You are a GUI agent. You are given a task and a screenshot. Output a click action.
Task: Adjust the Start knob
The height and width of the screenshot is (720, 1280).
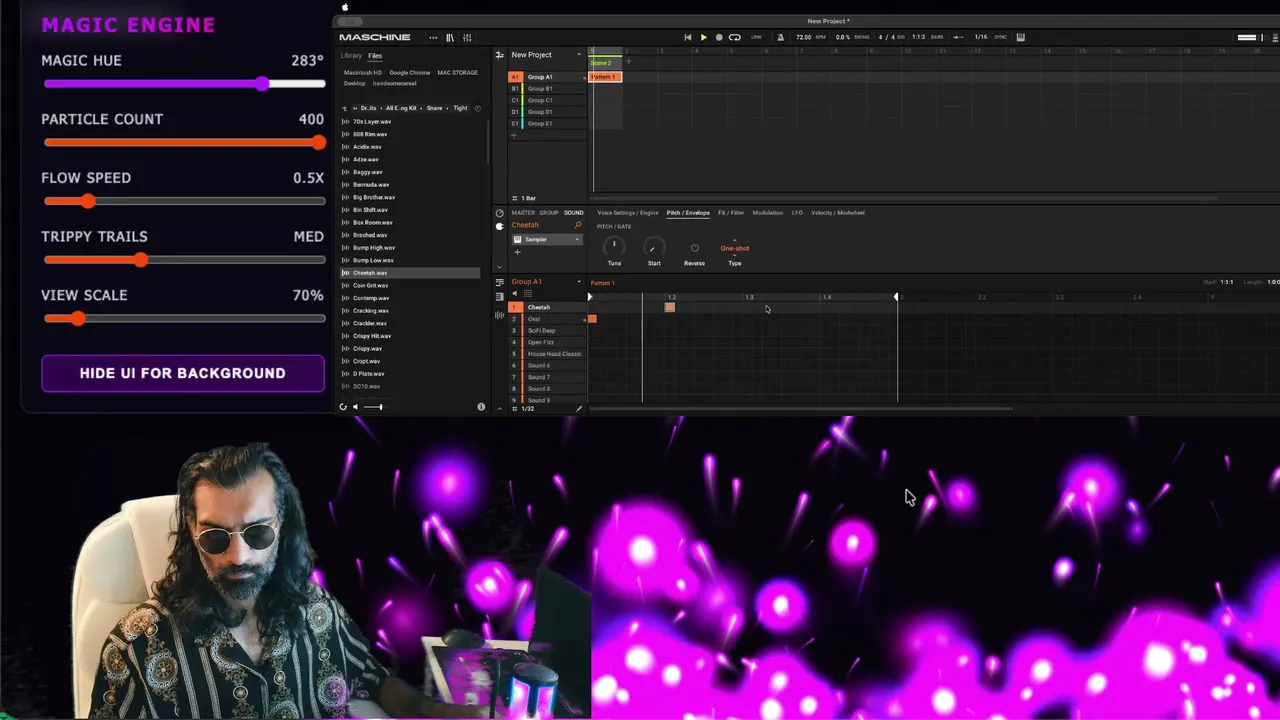pos(654,248)
